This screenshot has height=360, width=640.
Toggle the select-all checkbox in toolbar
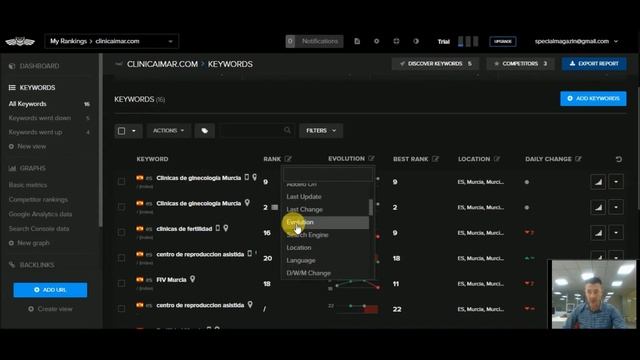click(x=122, y=131)
